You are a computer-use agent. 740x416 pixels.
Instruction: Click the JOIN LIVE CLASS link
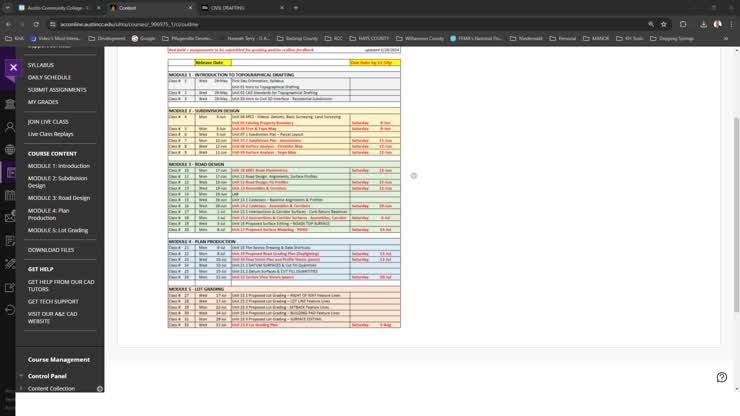pyautogui.click(x=48, y=122)
